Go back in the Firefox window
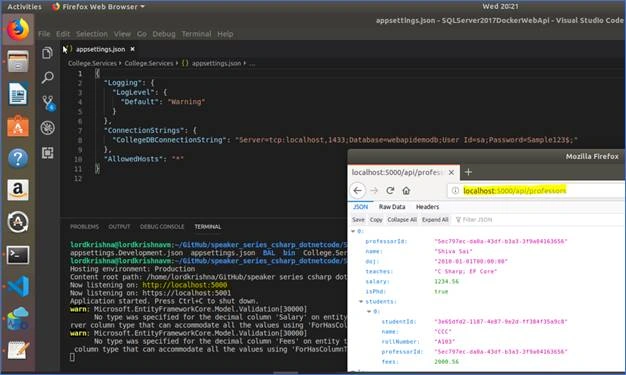The image size is (626, 375). [x=358, y=190]
